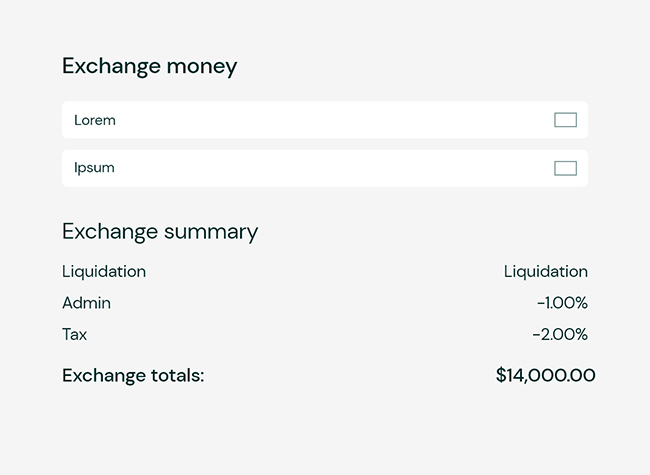650x475 pixels.
Task: Click the -2.00% Tax value
Action: pos(560,335)
